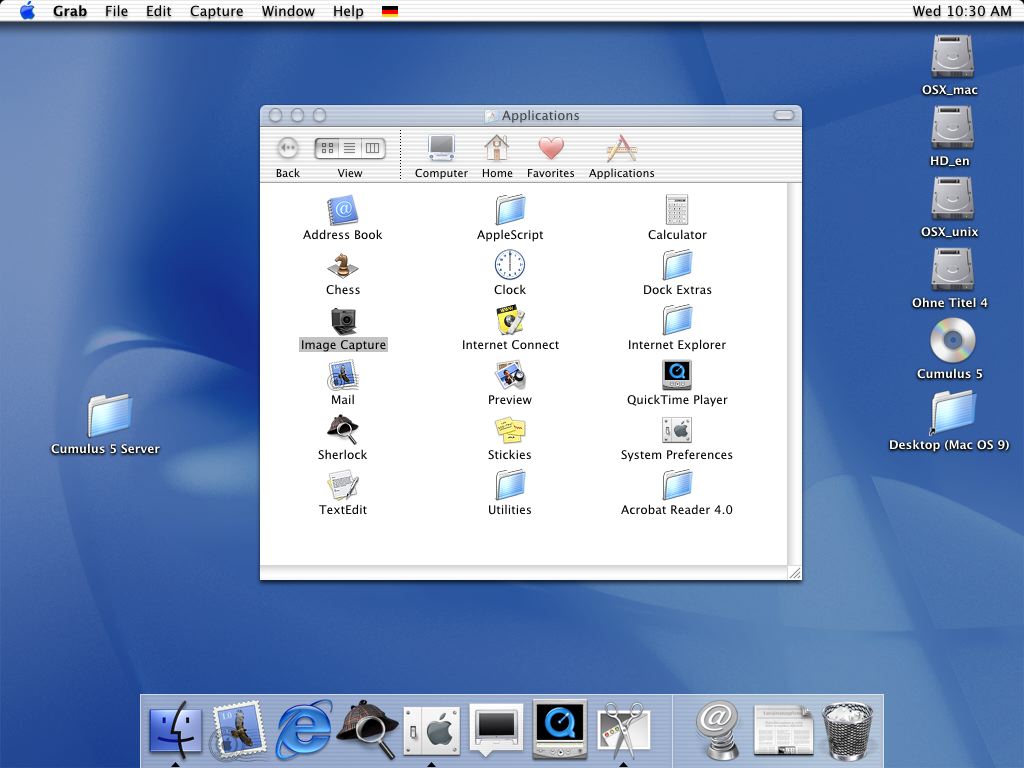Open the Window menu
This screenshot has height=768, width=1024.
[288, 11]
